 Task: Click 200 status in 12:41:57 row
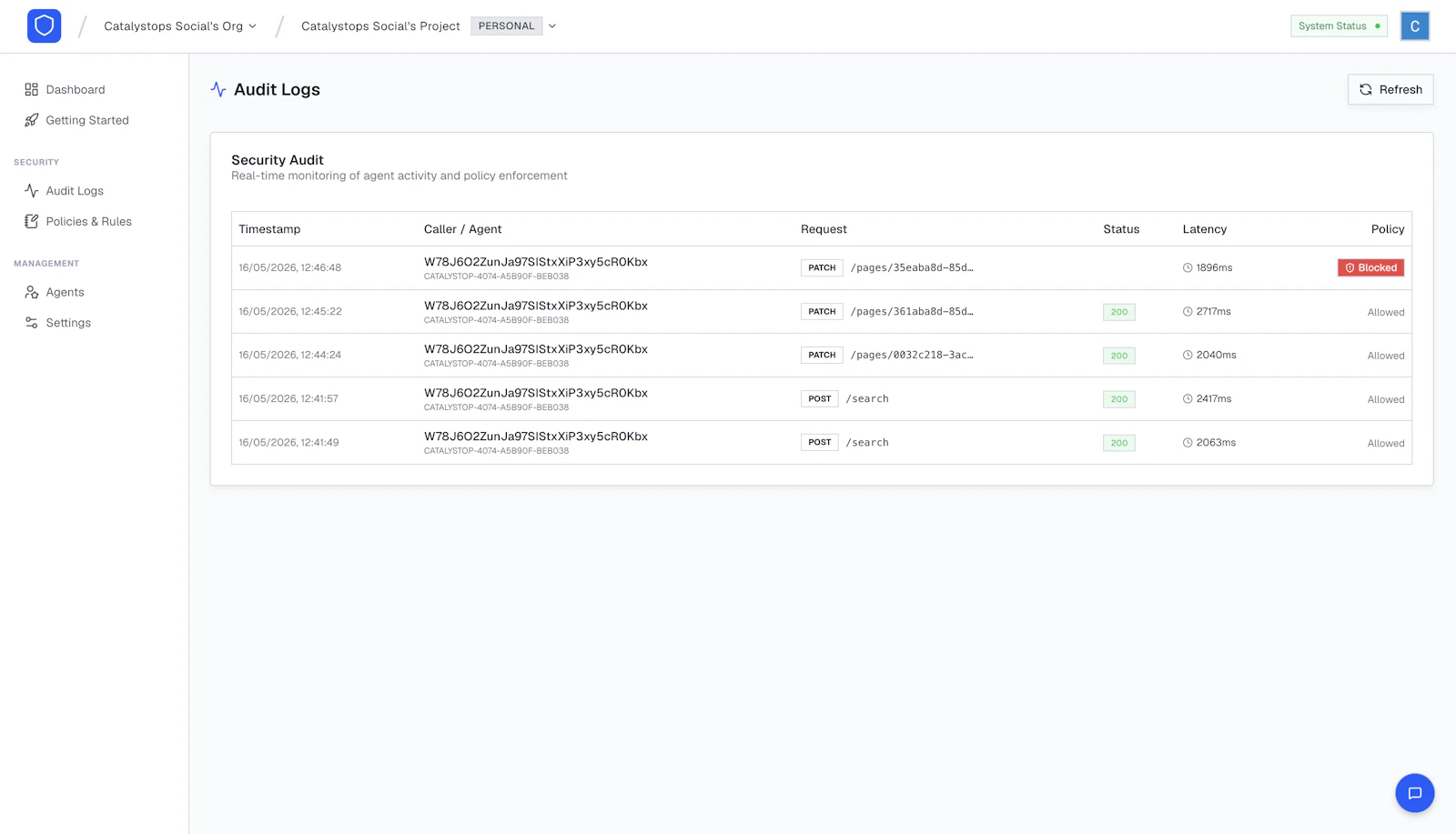[x=1118, y=399]
